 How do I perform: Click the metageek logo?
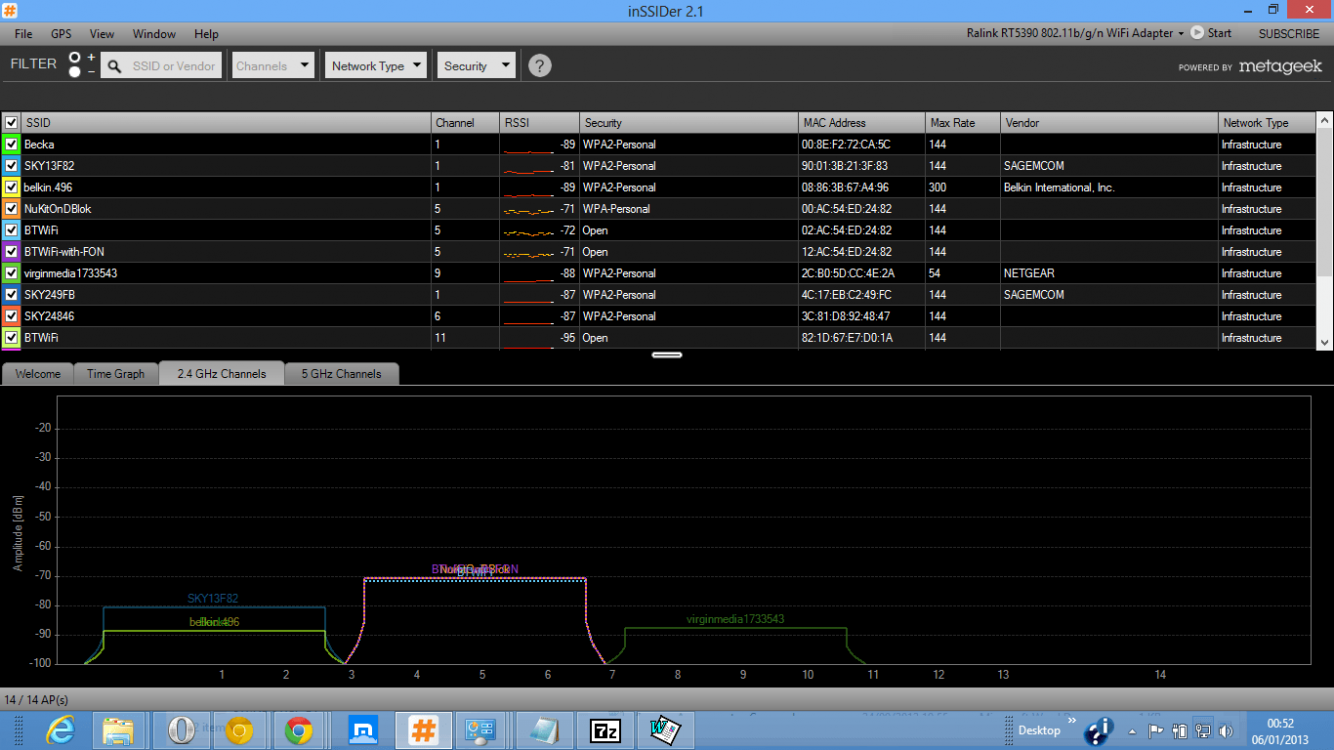[x=1280, y=67]
